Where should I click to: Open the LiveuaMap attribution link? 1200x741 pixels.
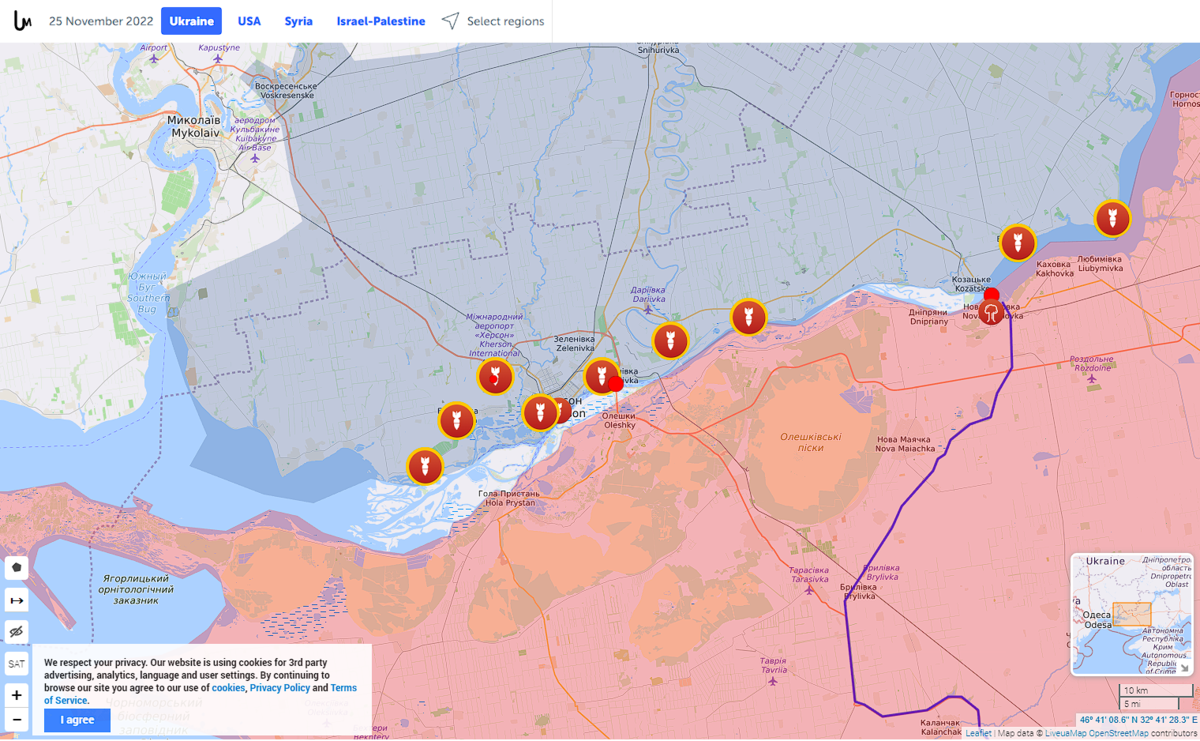tap(1066, 734)
